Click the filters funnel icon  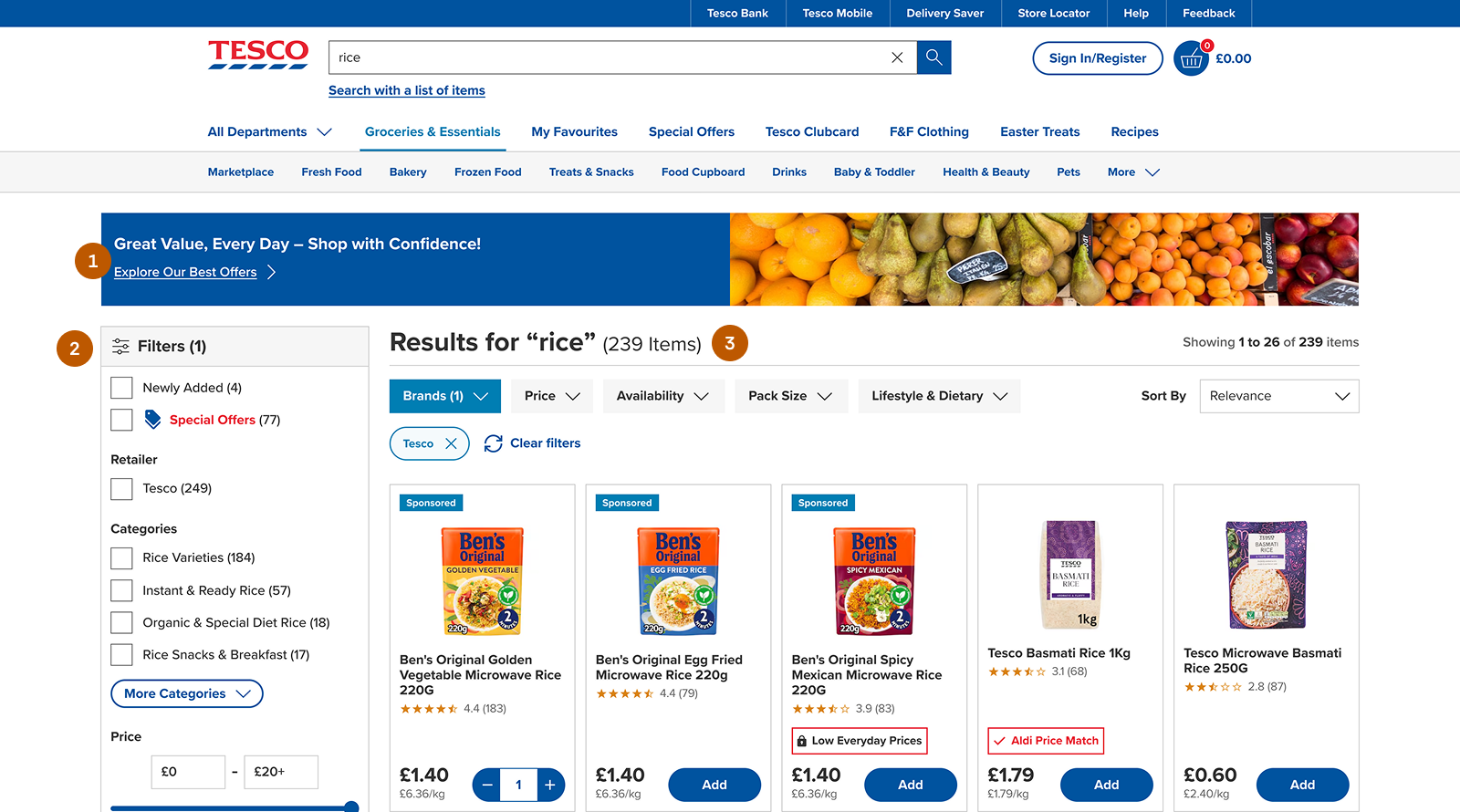click(120, 346)
